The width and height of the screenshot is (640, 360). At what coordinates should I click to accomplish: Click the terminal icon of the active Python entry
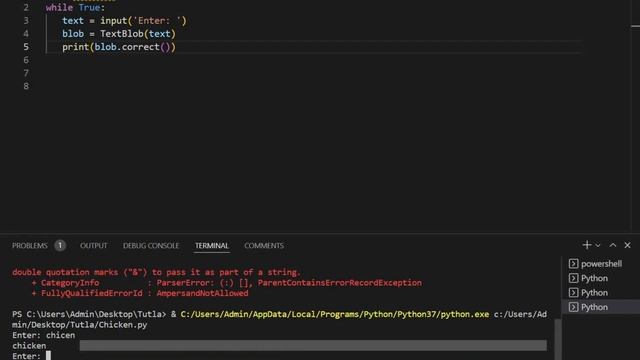[x=573, y=307]
